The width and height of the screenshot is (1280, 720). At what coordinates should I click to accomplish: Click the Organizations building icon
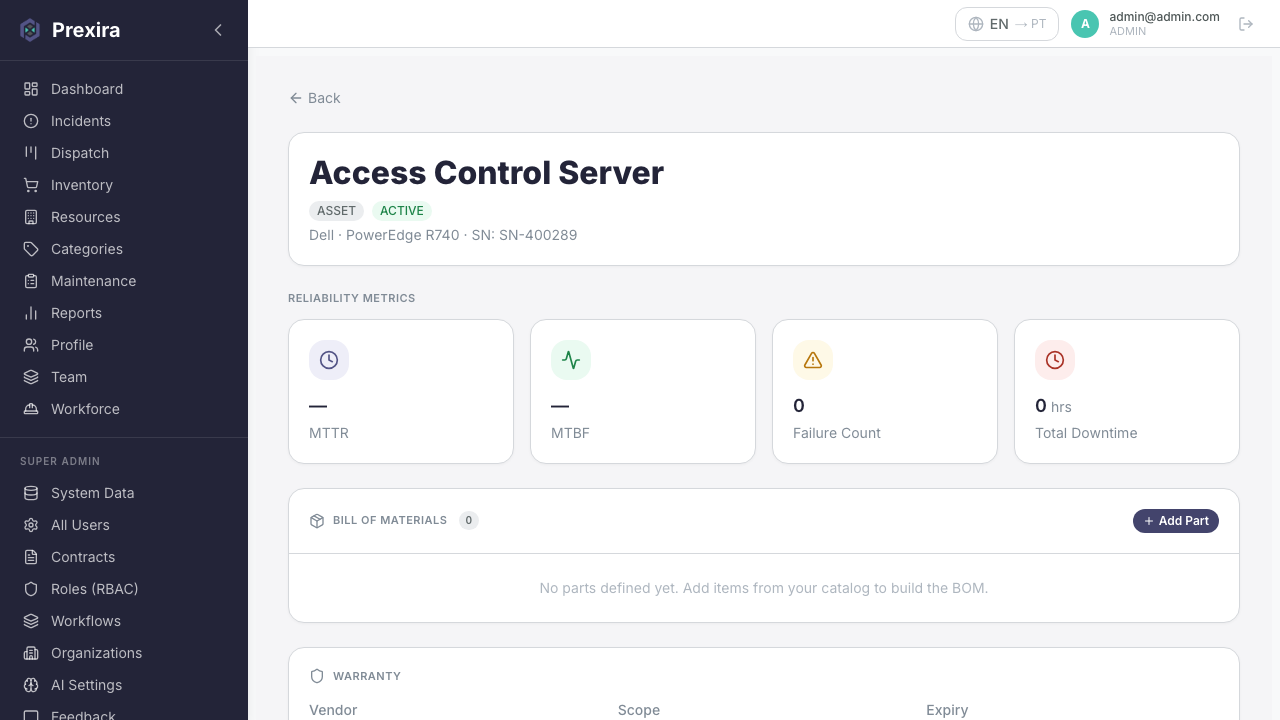pyautogui.click(x=31, y=653)
